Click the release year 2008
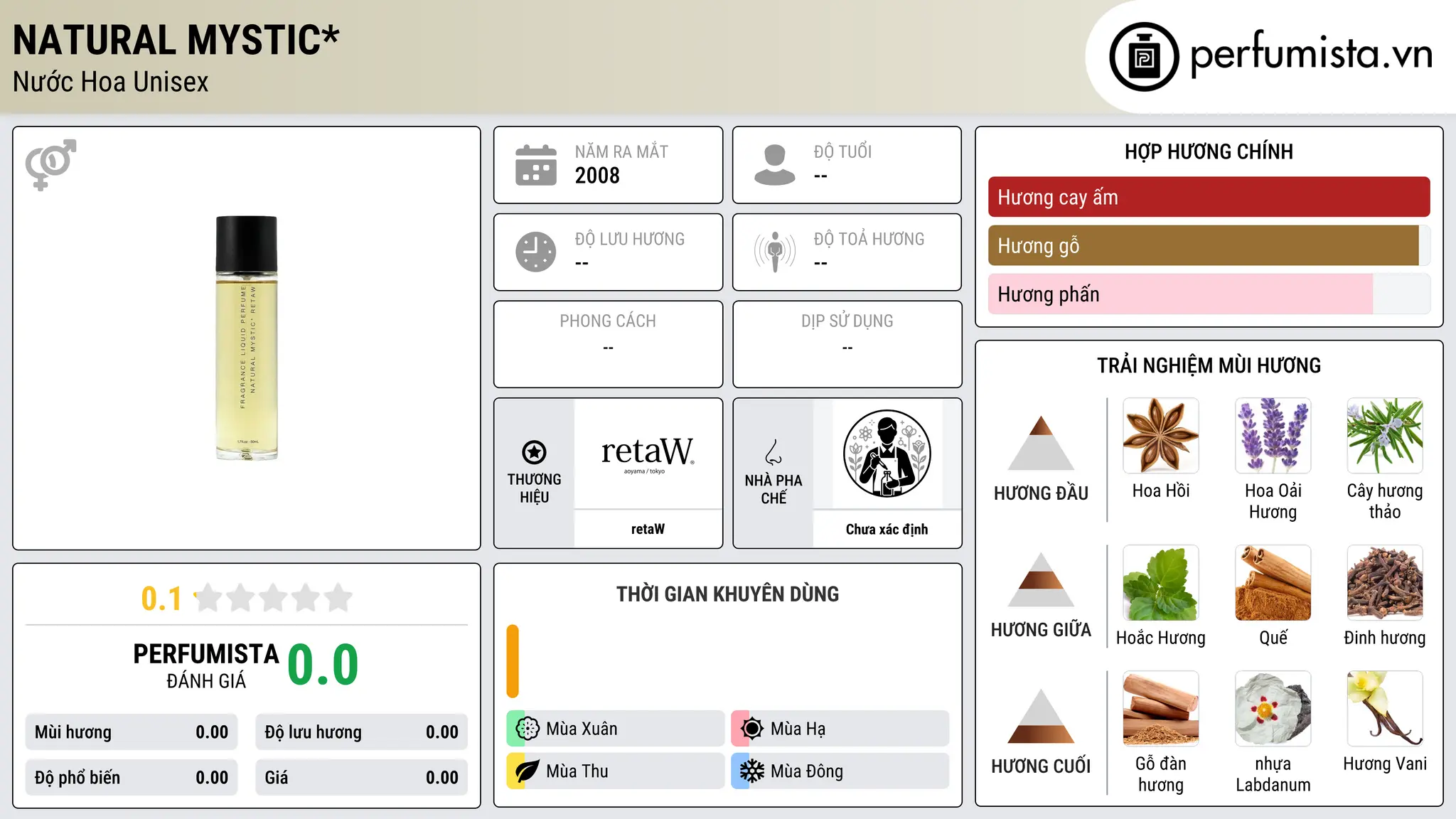This screenshot has width=1456, height=819. tap(597, 176)
